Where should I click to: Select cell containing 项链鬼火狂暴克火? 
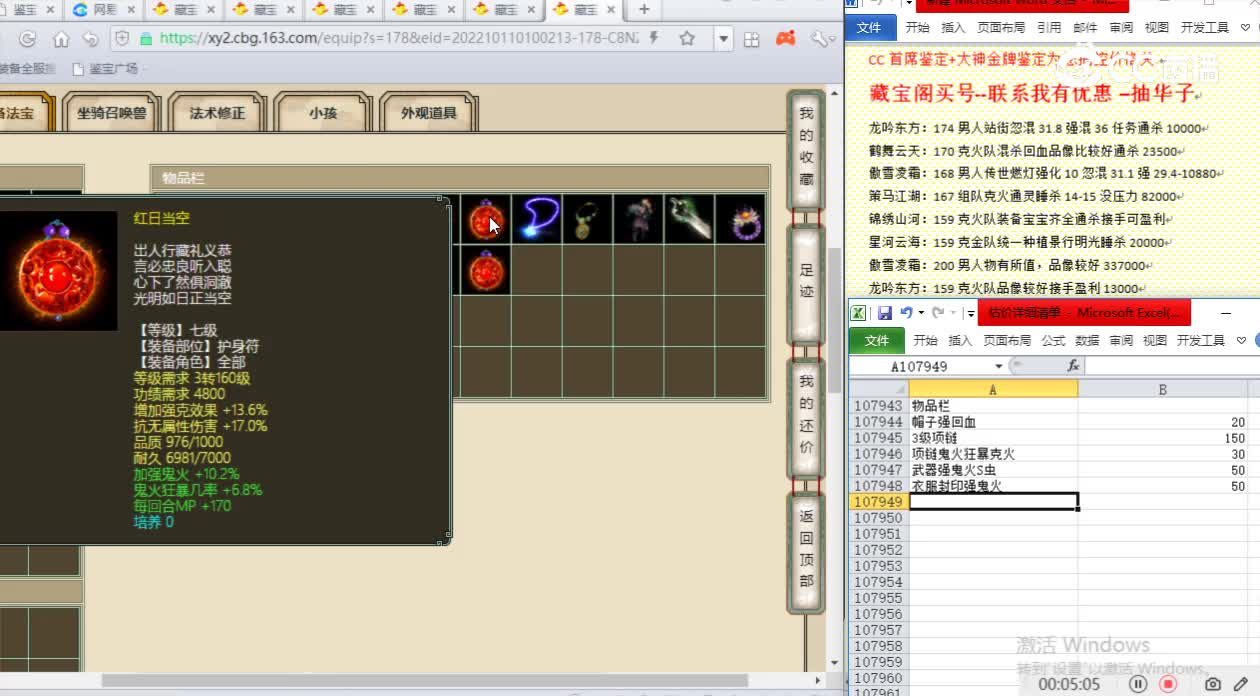click(x=993, y=454)
